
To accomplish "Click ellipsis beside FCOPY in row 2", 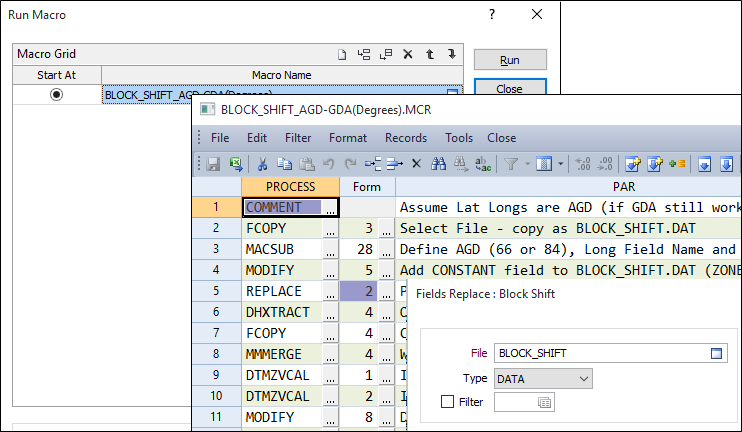I will pos(330,229).
